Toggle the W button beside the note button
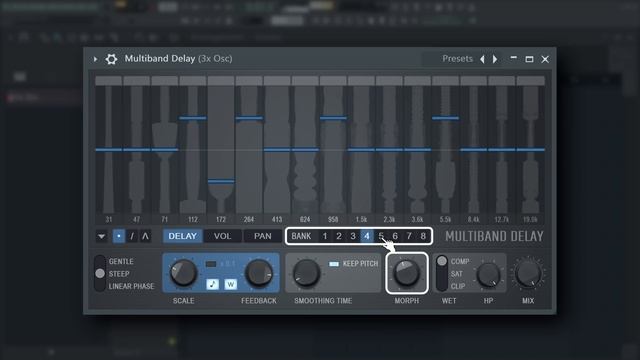Image resolution: width=640 pixels, height=360 pixels. pyautogui.click(x=231, y=284)
